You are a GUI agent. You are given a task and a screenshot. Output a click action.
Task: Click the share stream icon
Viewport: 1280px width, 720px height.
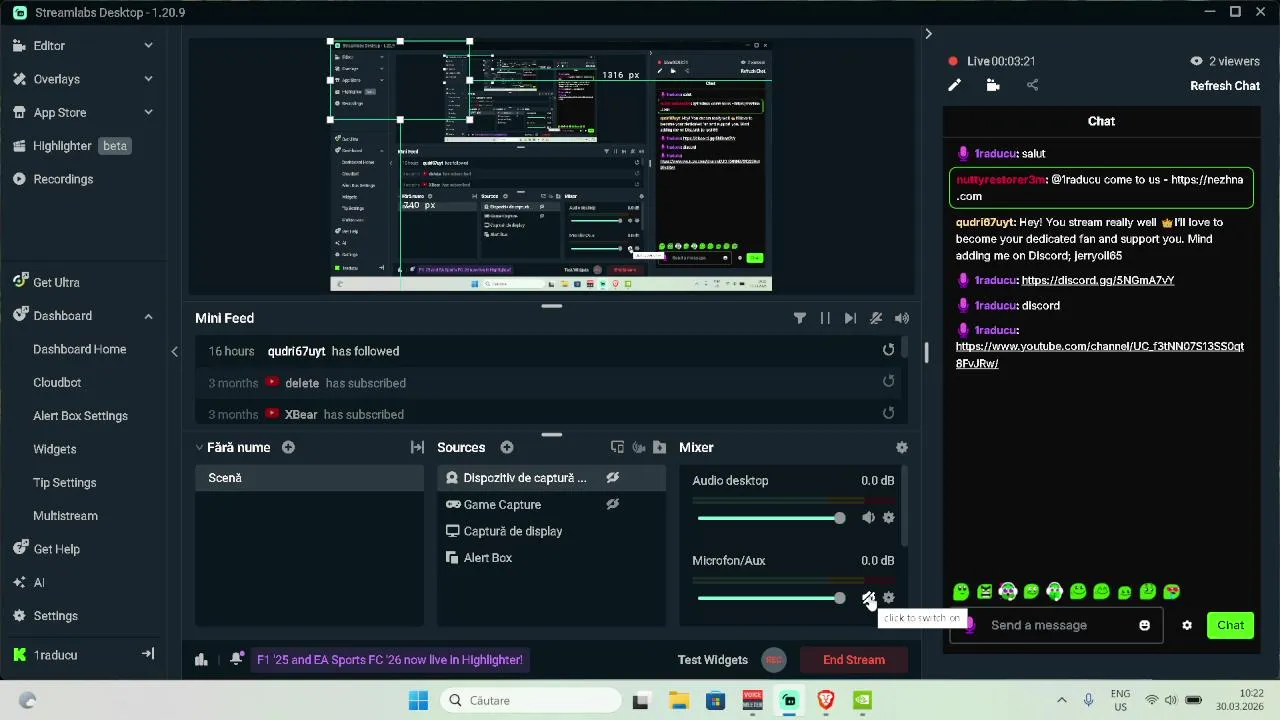pyautogui.click(x=1032, y=86)
